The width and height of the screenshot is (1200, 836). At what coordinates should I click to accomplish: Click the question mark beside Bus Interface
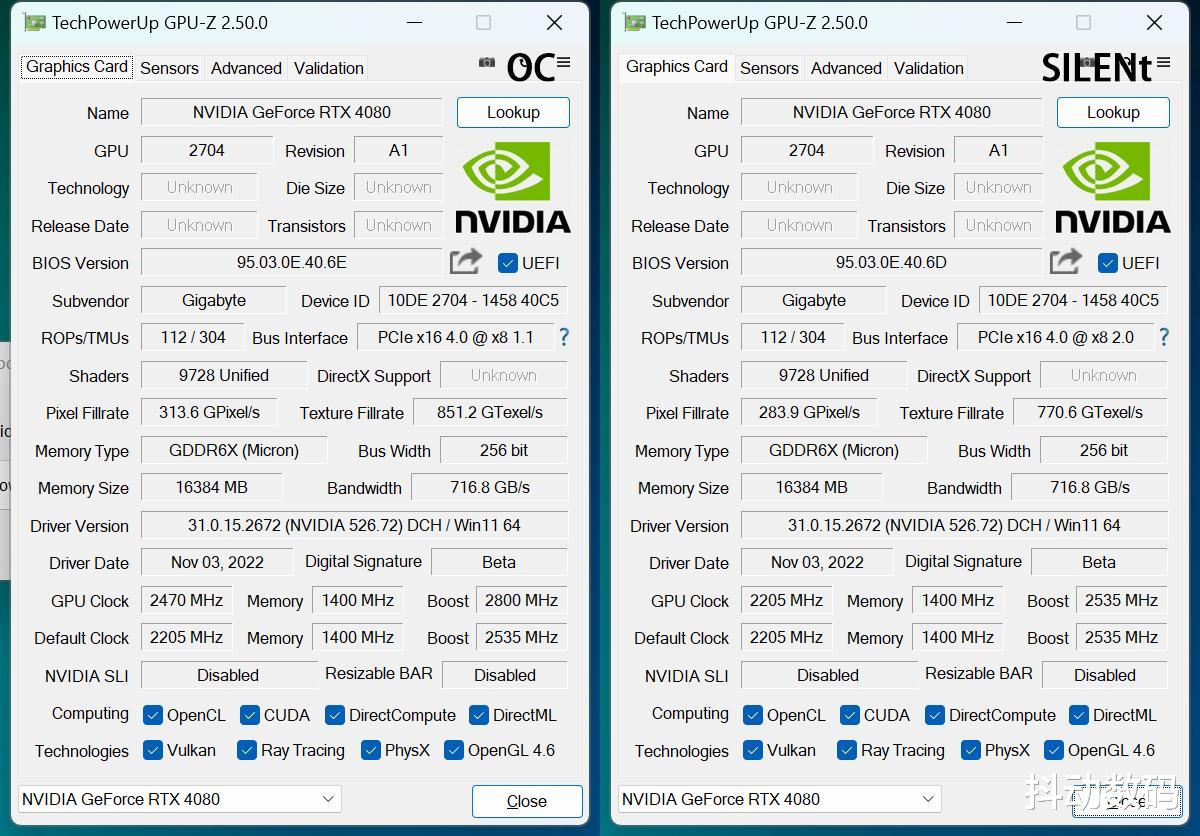tap(563, 338)
